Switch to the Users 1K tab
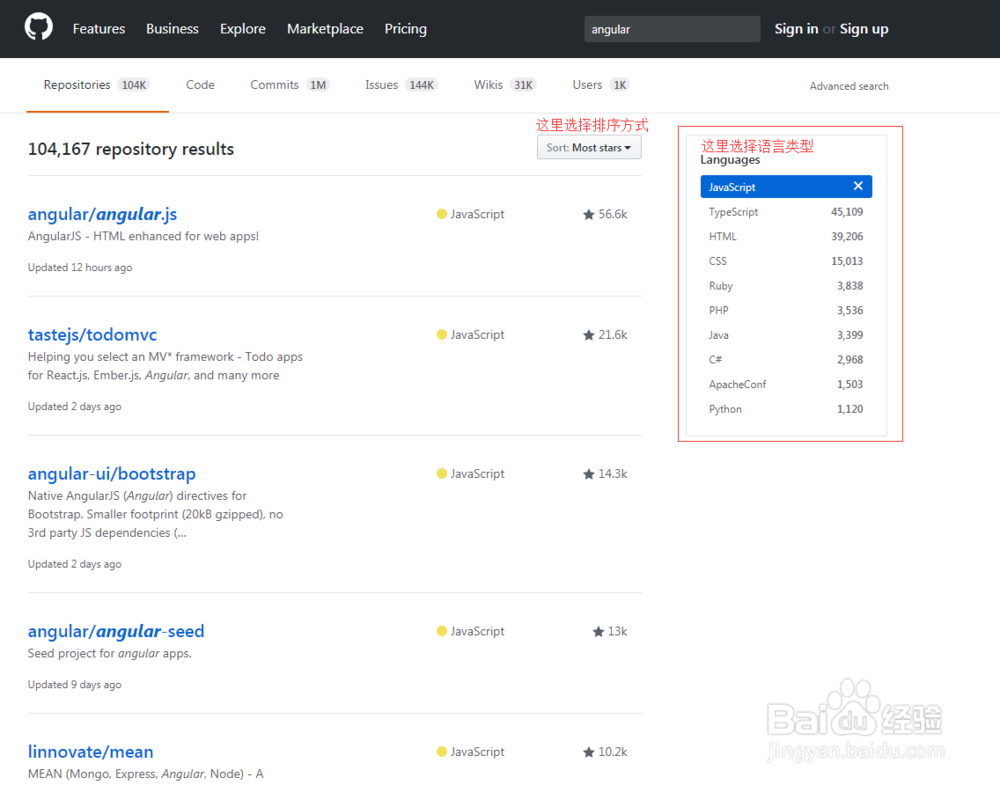Screen dimensions: 1000x785 click(x=601, y=85)
